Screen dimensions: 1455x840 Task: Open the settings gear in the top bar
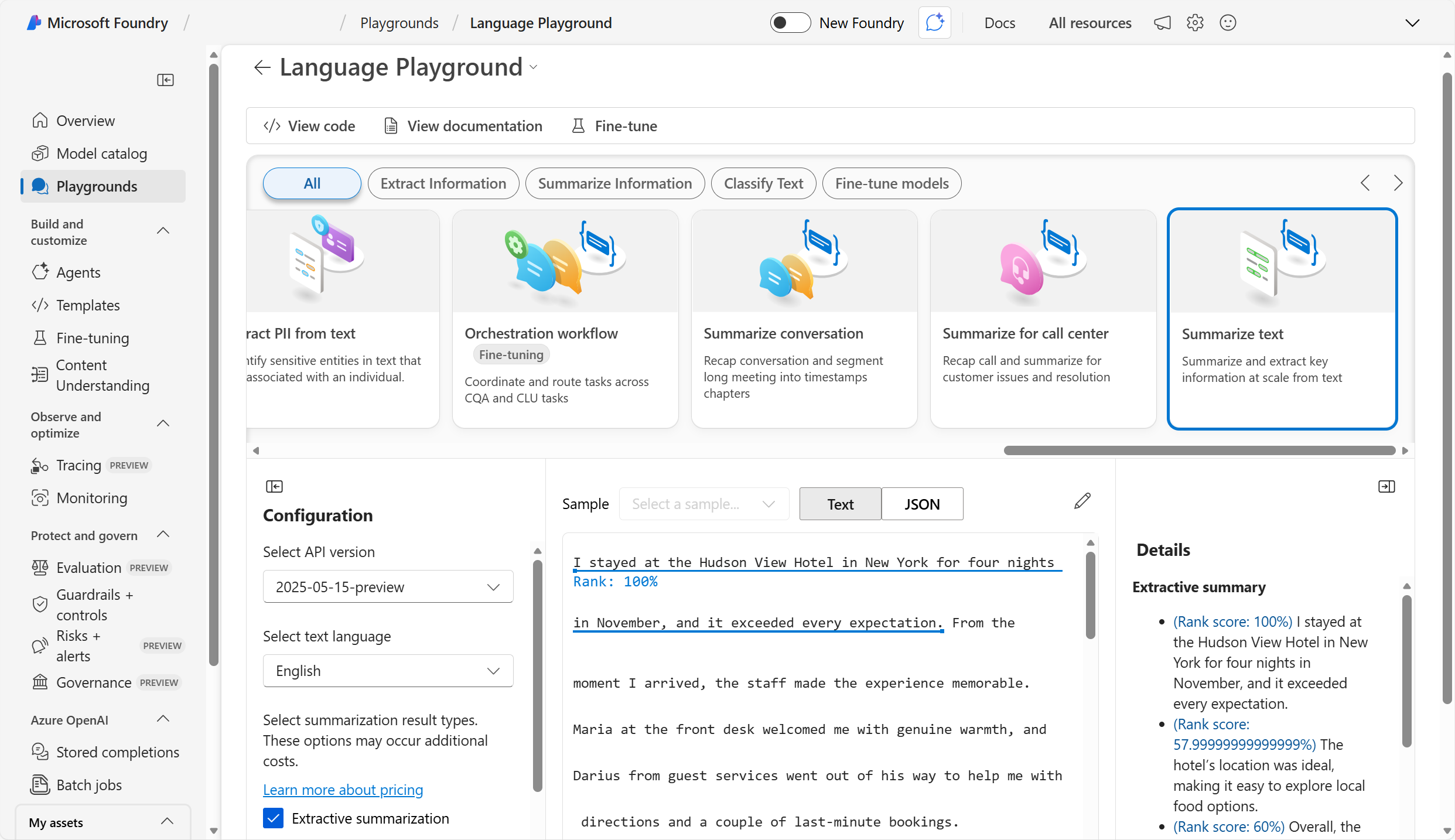click(x=1195, y=23)
